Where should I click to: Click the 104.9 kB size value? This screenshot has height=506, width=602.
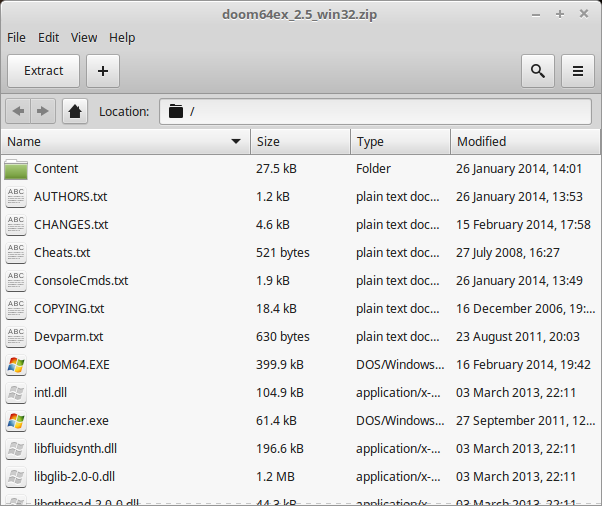point(280,393)
